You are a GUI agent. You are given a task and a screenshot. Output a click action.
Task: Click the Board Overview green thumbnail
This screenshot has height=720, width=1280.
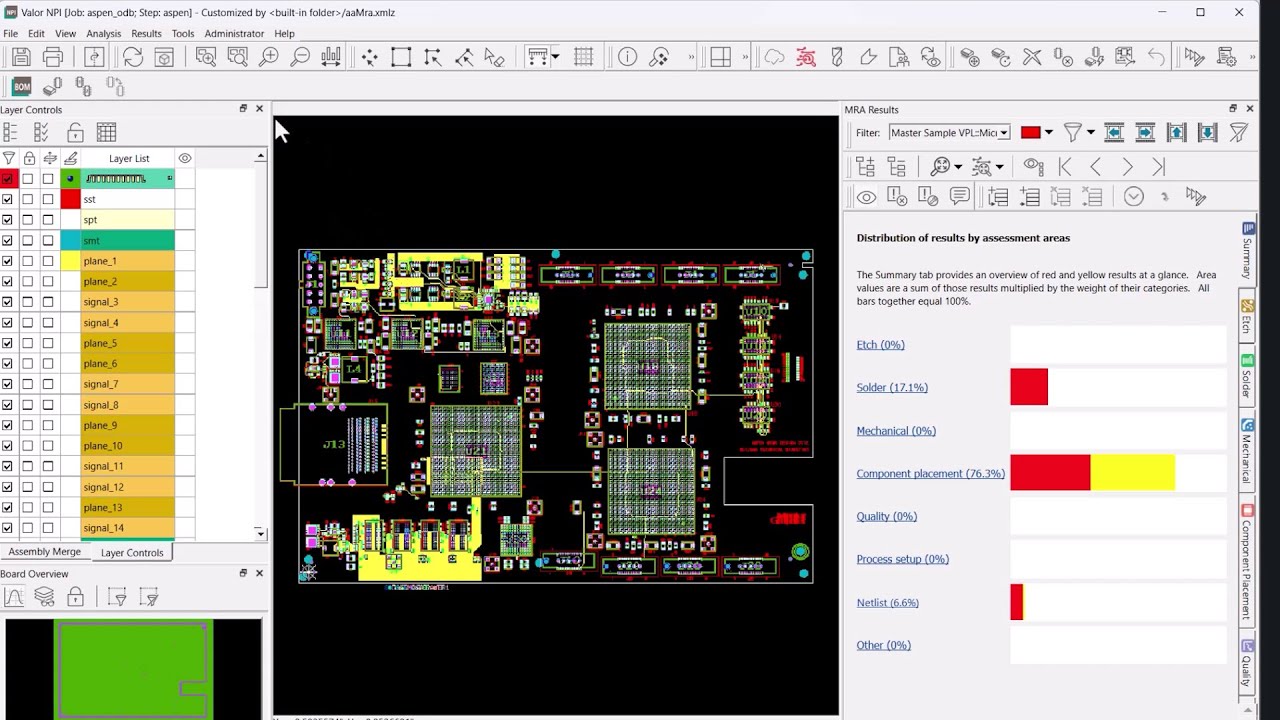pos(133,668)
